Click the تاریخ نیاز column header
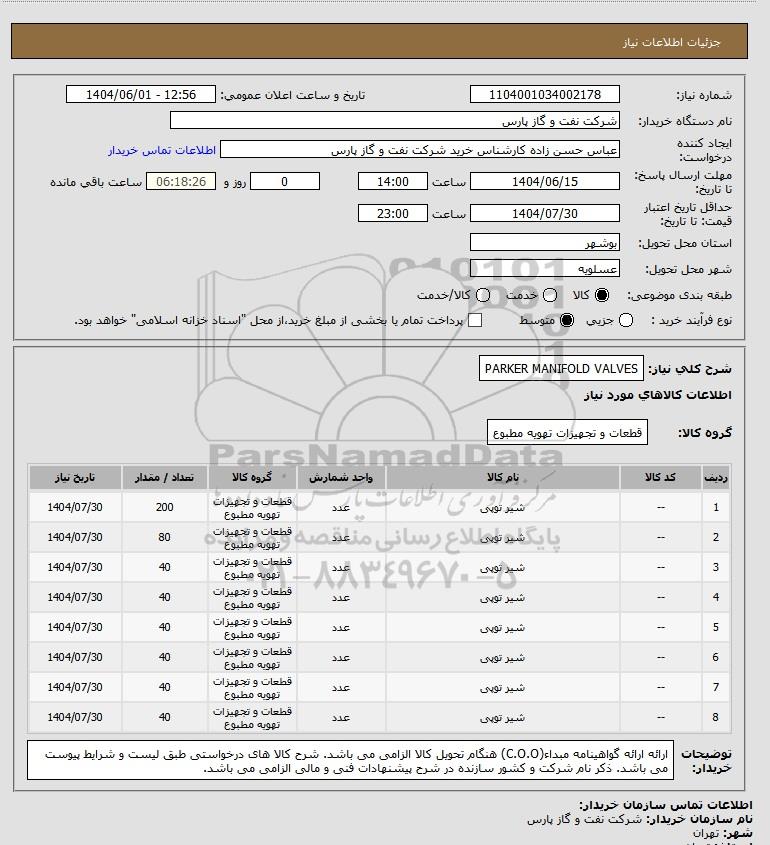Viewport: 770px width, 845px height. (75, 477)
